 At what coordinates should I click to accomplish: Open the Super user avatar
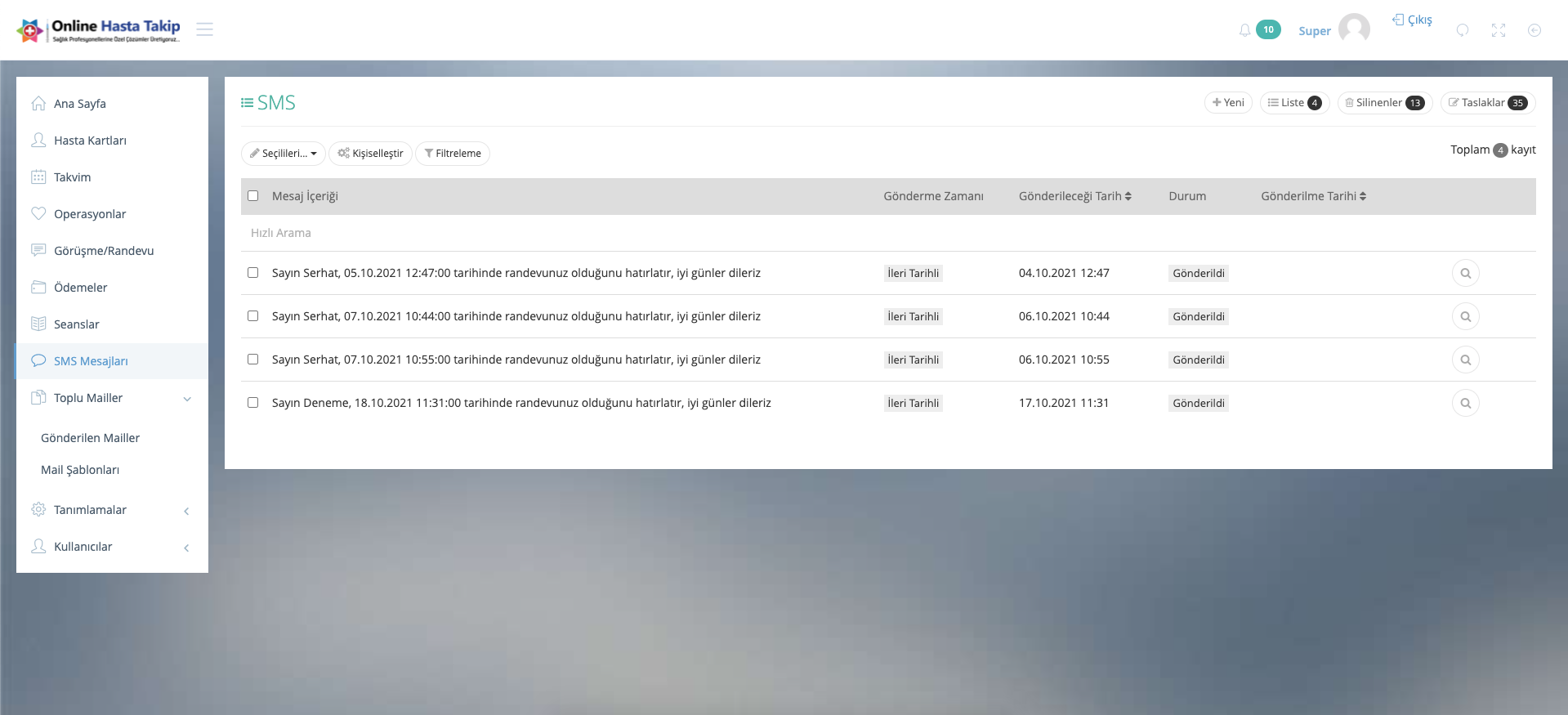1354,29
